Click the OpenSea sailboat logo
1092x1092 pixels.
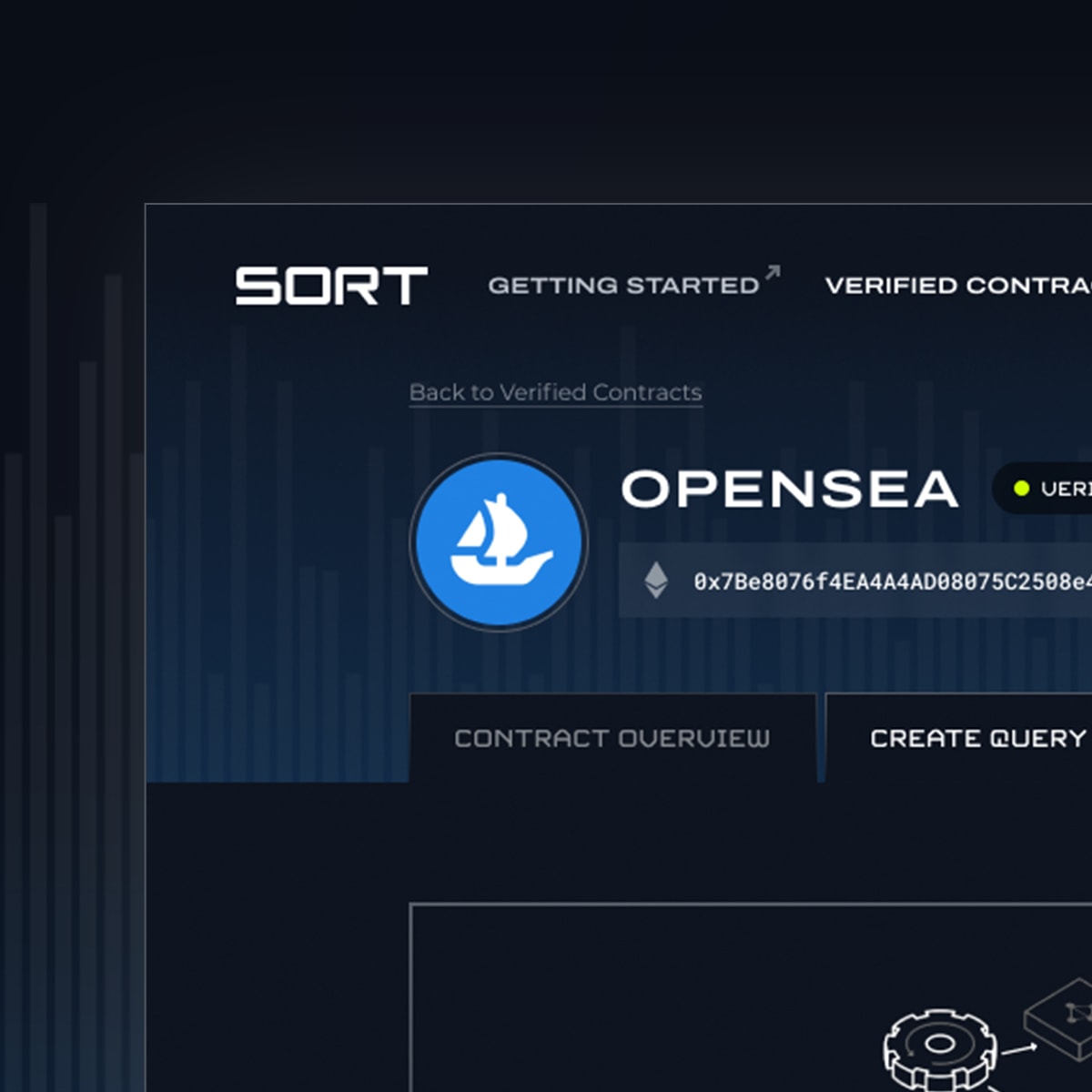499,542
